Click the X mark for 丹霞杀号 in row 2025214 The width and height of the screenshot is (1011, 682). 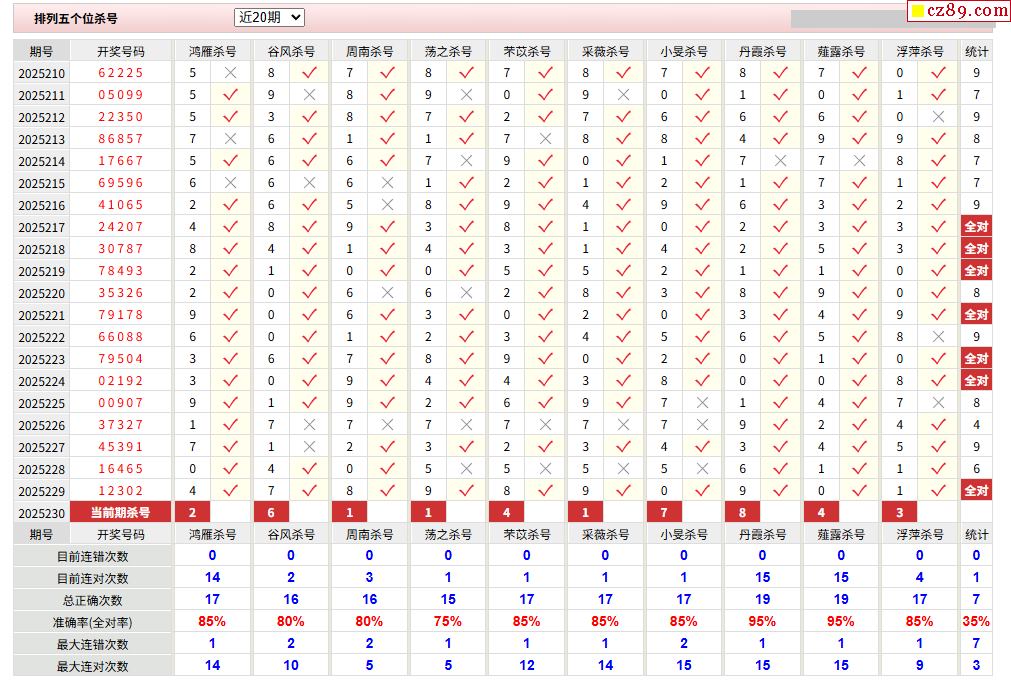[780, 161]
